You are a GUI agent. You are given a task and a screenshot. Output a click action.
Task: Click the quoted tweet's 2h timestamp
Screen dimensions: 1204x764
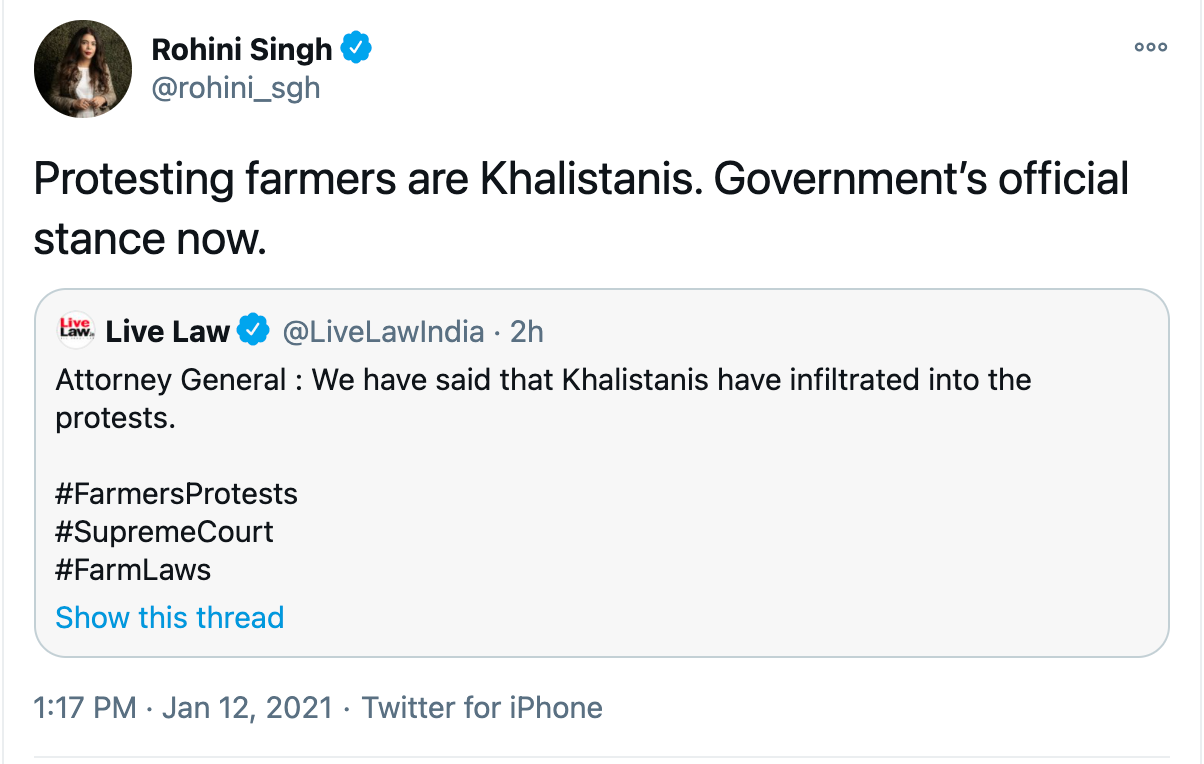pyautogui.click(x=527, y=331)
